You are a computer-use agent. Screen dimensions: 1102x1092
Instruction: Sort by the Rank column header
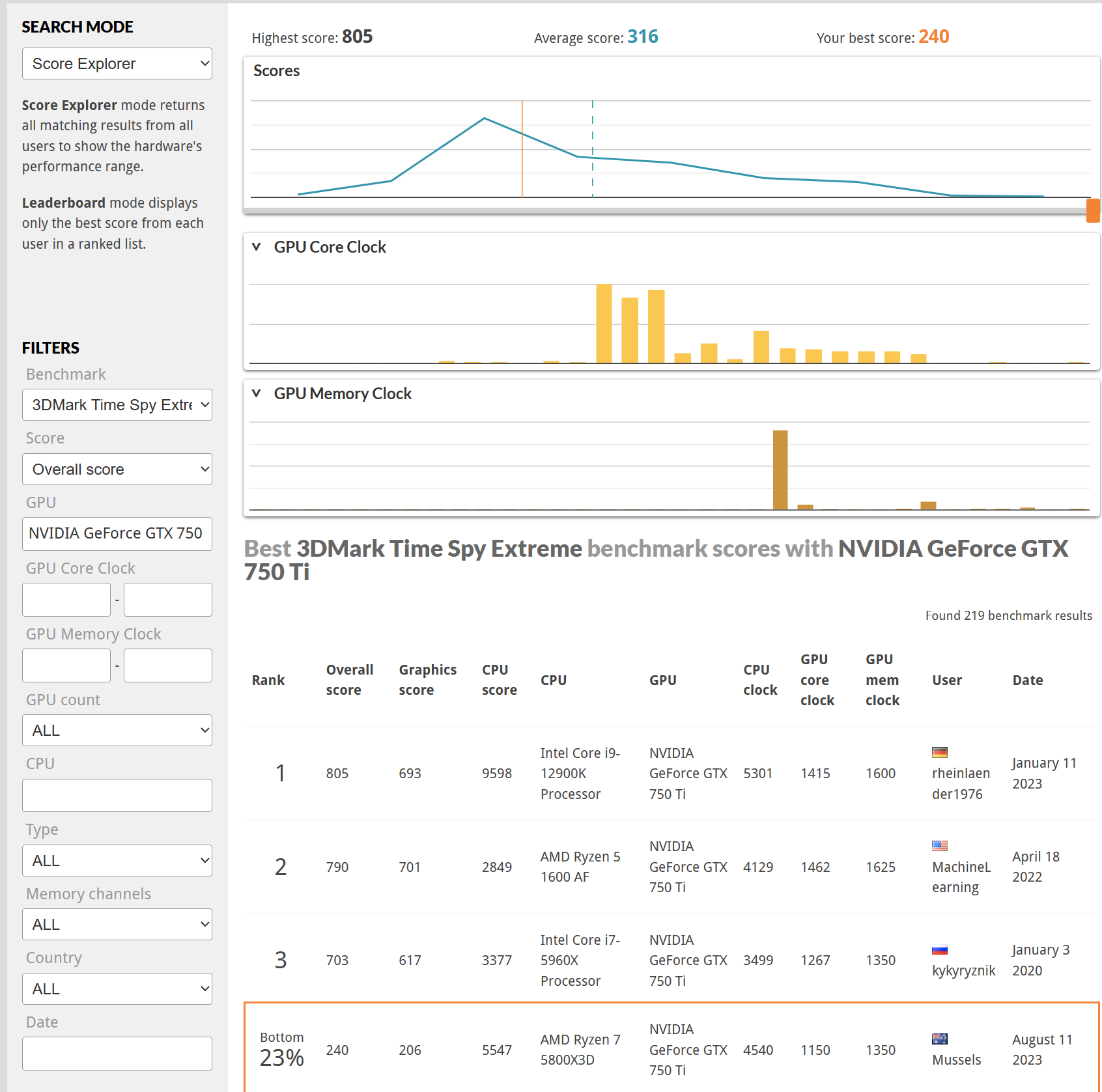[x=268, y=680]
